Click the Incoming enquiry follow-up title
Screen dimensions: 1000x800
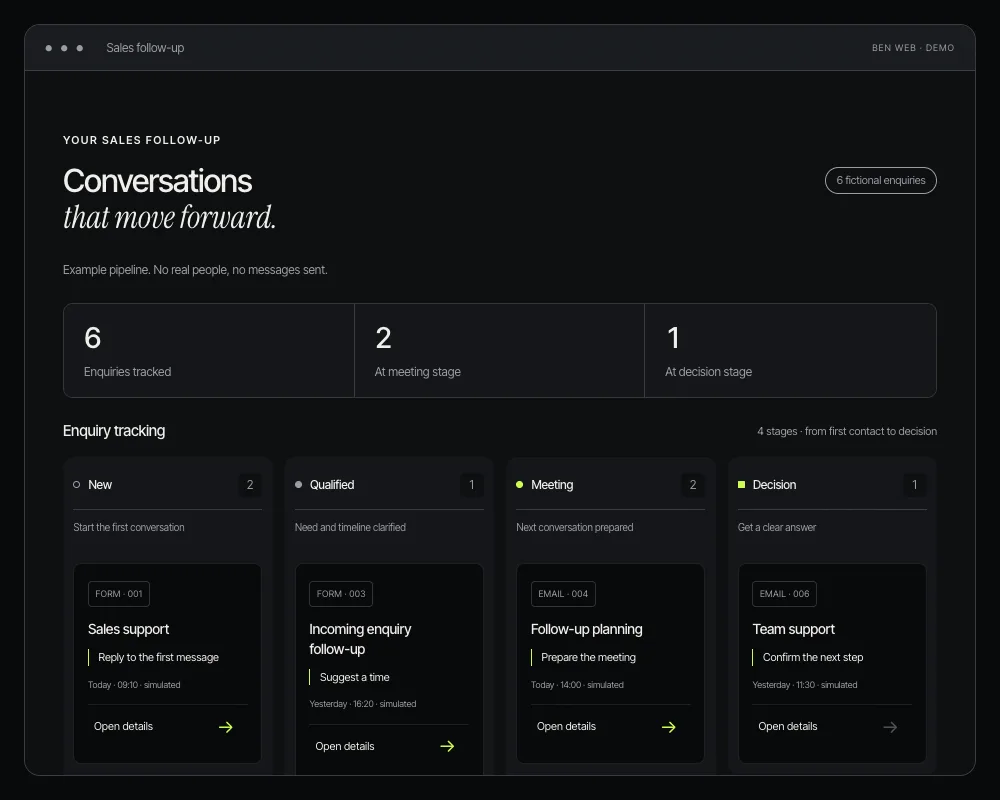coord(360,639)
